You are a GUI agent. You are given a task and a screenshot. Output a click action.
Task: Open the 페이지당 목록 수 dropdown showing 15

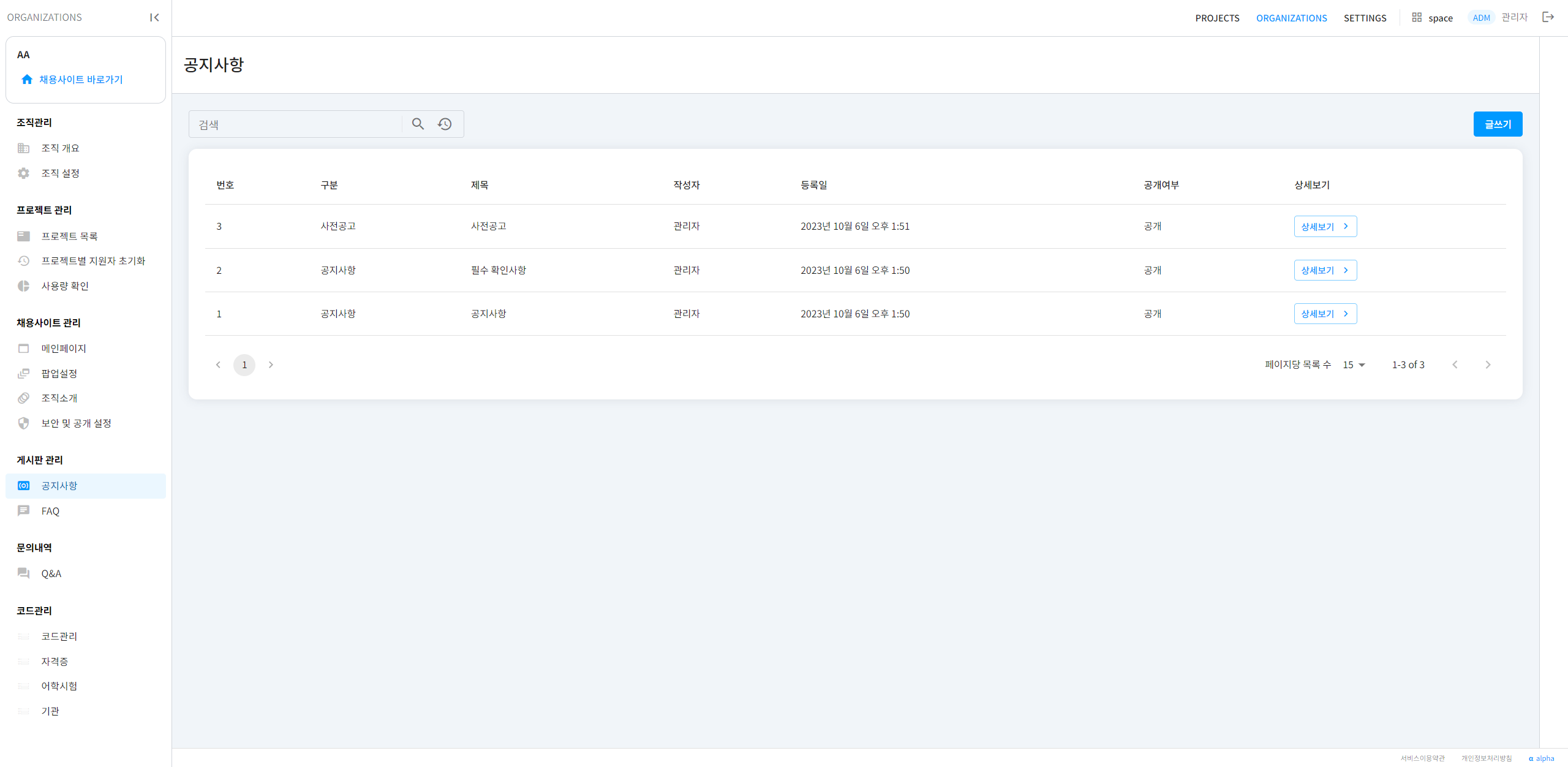click(1354, 365)
